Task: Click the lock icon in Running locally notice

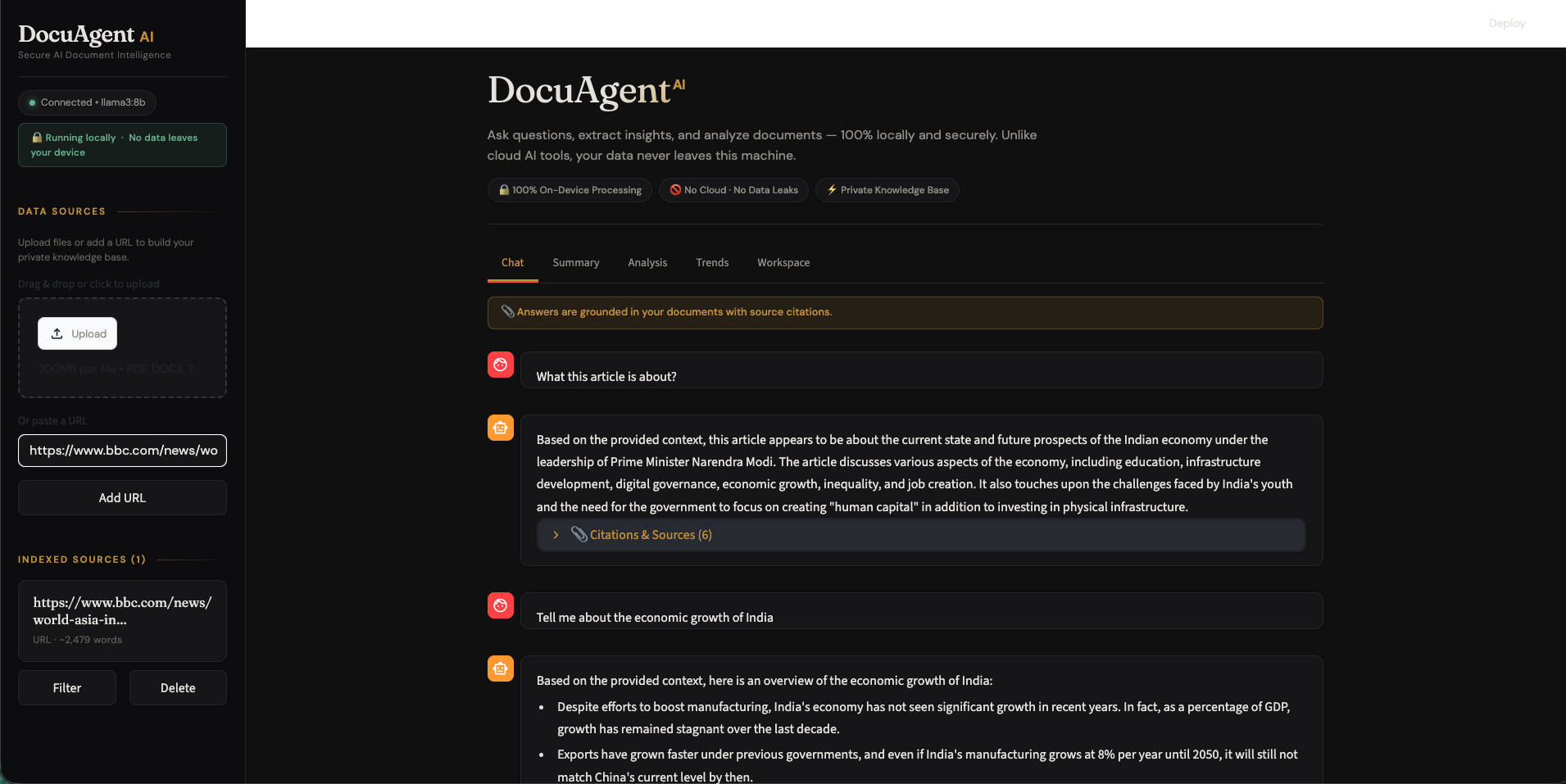Action: click(37, 138)
